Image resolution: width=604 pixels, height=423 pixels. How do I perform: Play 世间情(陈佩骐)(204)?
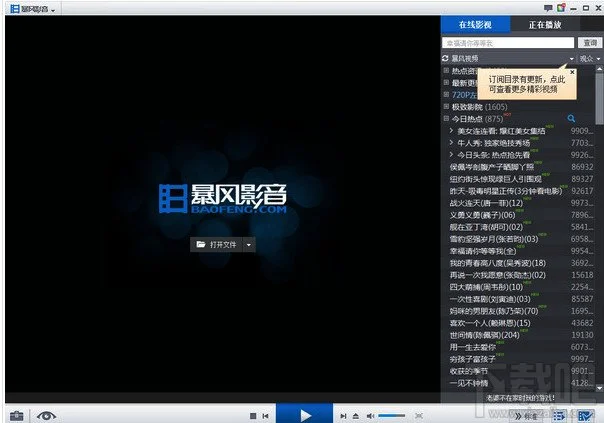tap(485, 335)
